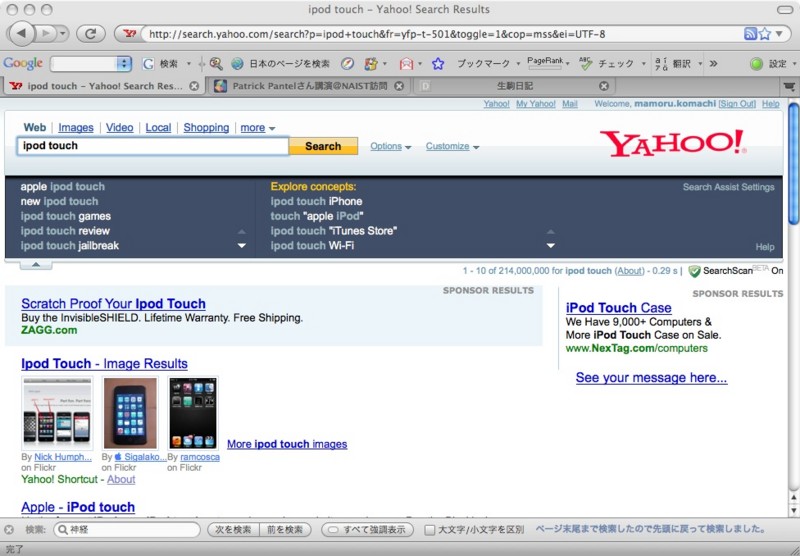The width and height of the screenshot is (800, 556).
Task: Click the tab list icon at the right end of the tab bar
Action: tap(789, 86)
